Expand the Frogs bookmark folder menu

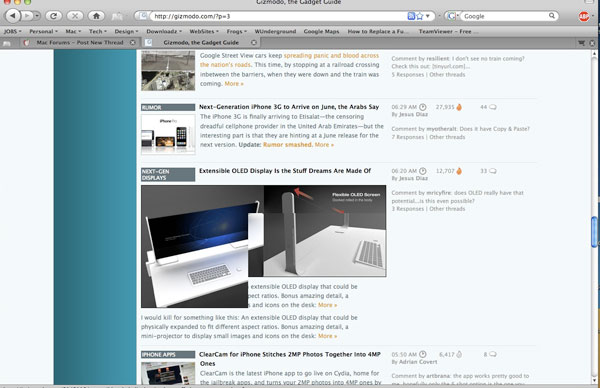(236, 31)
